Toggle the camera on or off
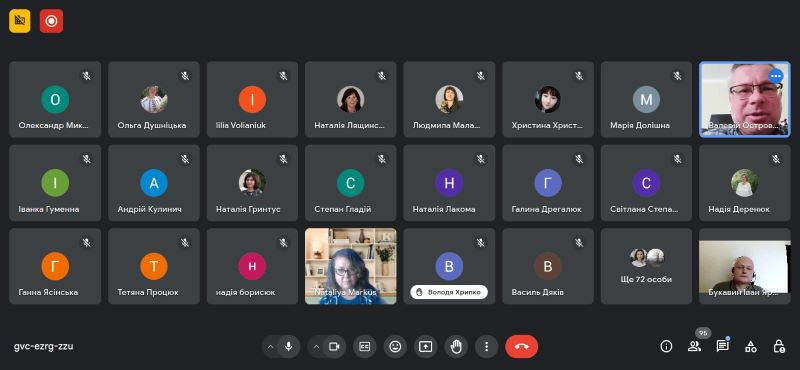The width and height of the screenshot is (800, 370). [334, 347]
